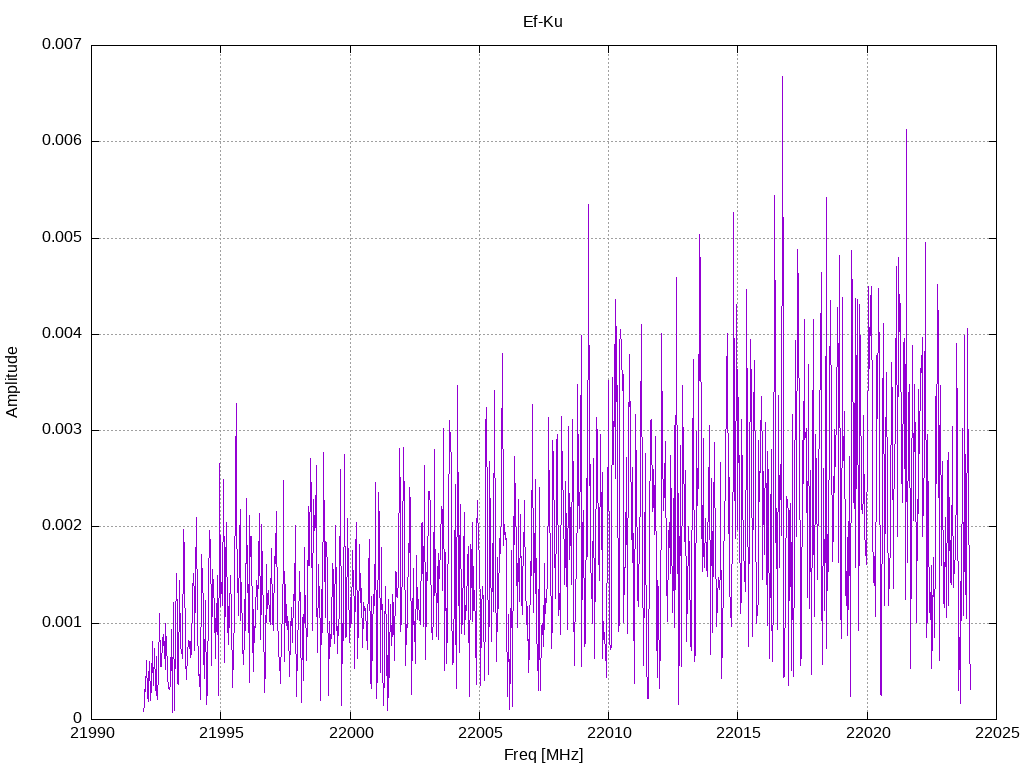
Task: Click the 21990 x-axis tick label
Action: click(92, 733)
